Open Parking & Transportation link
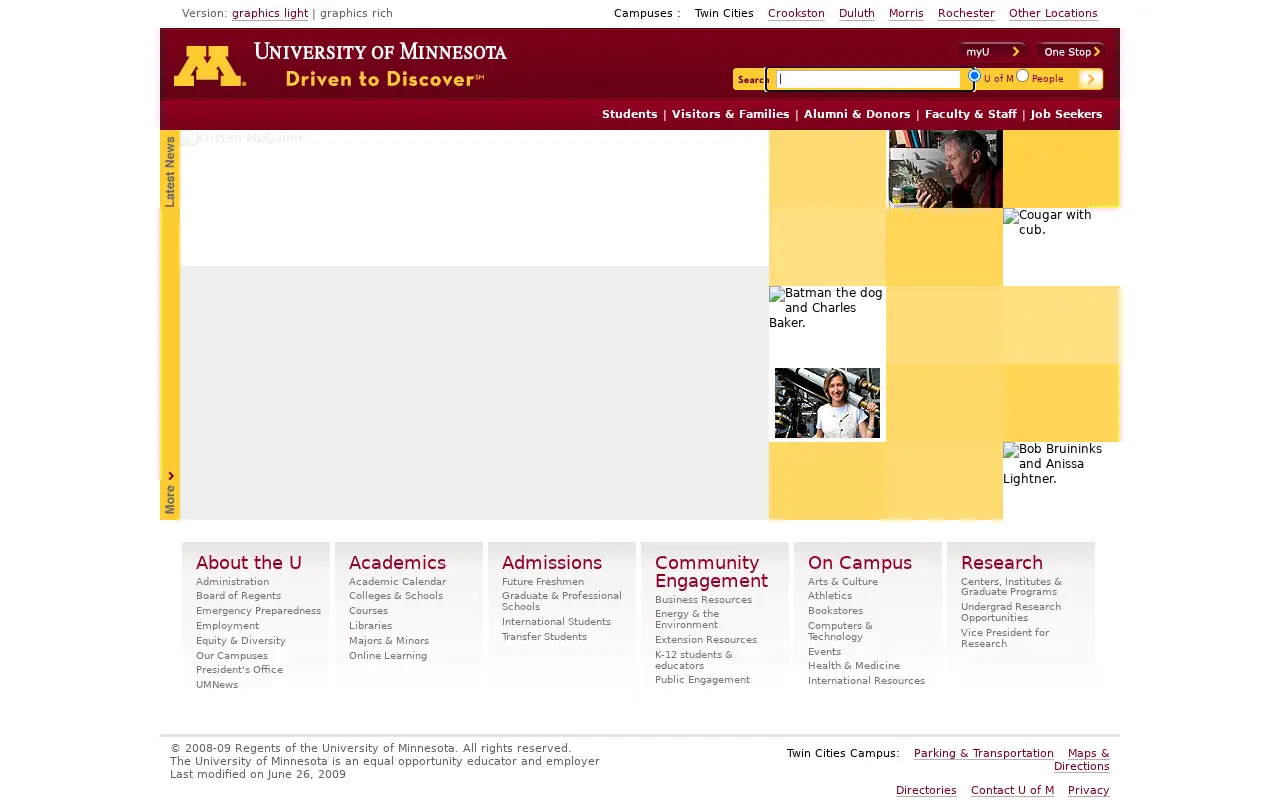This screenshot has height=800, width=1280. click(x=984, y=754)
